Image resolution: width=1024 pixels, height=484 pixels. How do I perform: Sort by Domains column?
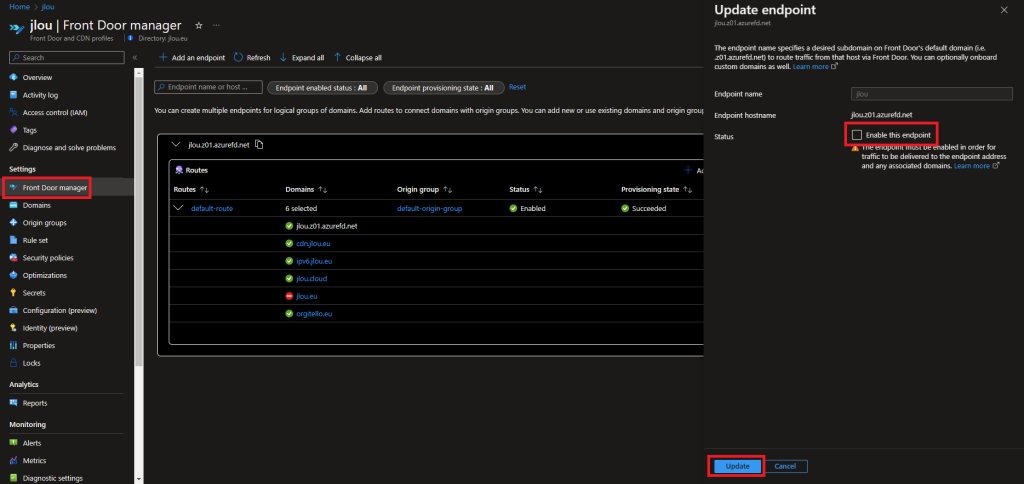click(x=306, y=189)
